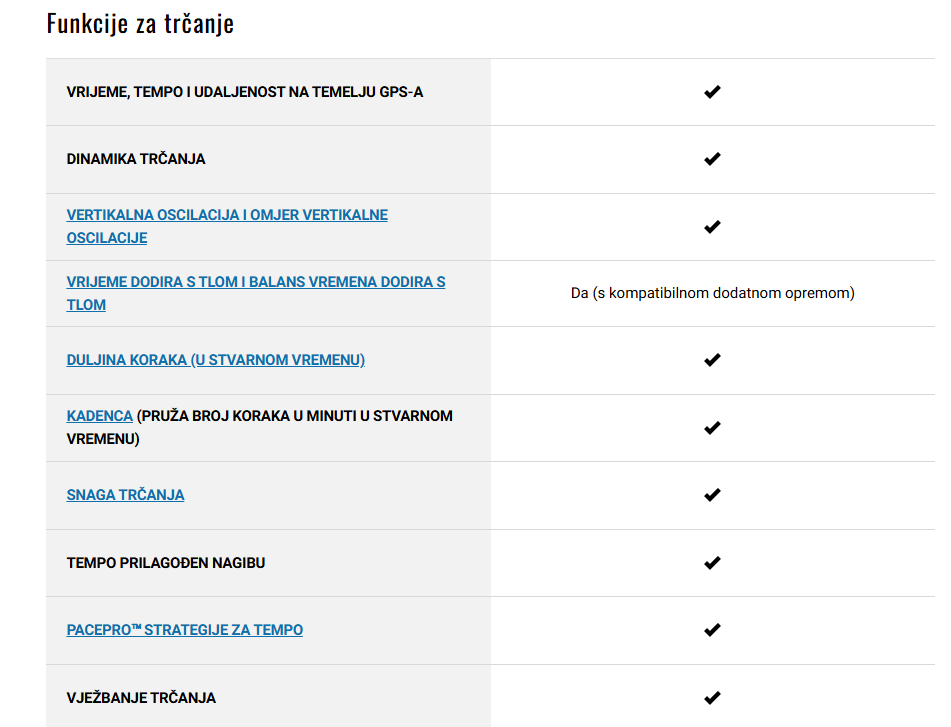Click the Dinamika trčanja checkmark icon
Image resolution: width=951 pixels, height=727 pixels.
712,159
